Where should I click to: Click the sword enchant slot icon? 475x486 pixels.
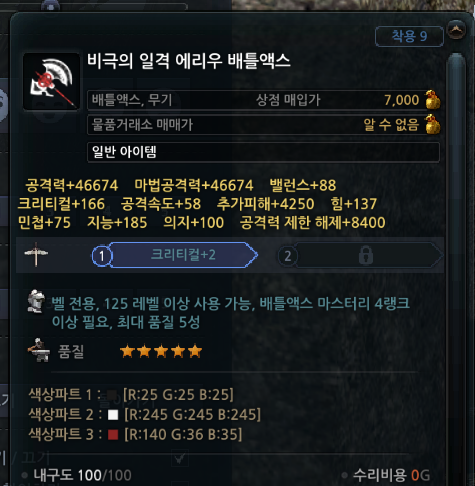tap(36, 254)
